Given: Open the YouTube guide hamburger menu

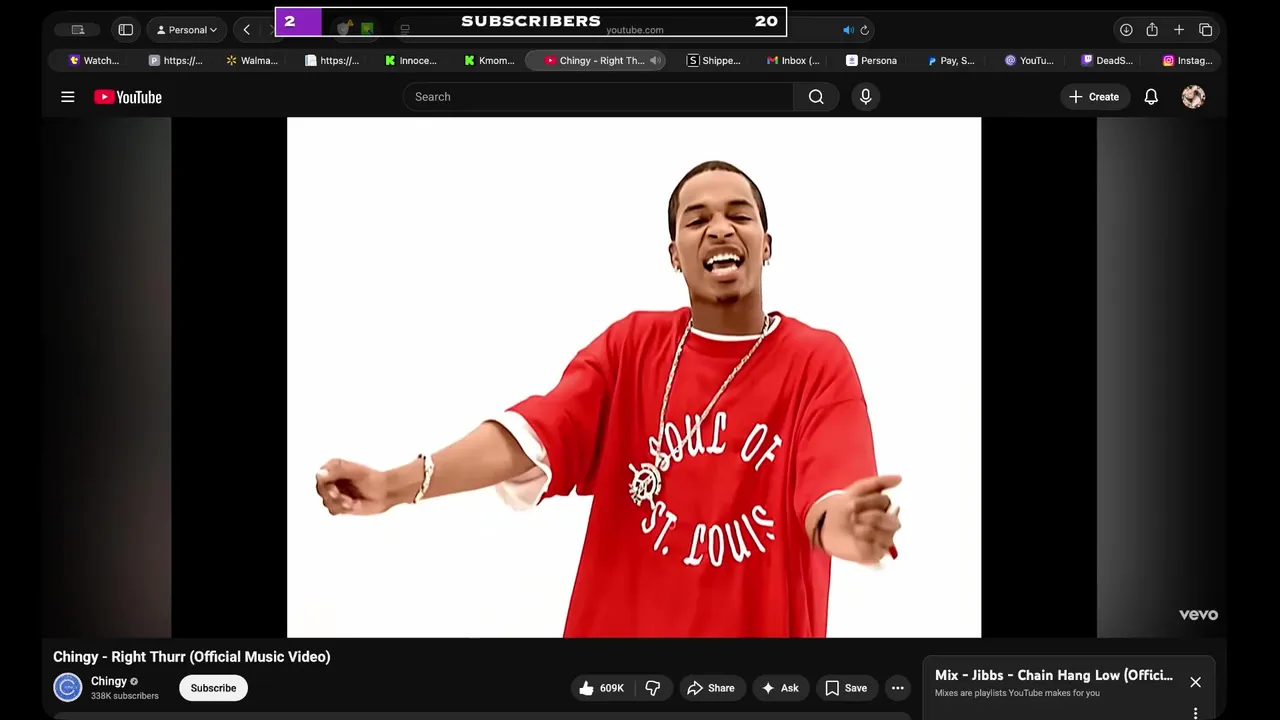Looking at the screenshot, I should (x=68, y=97).
